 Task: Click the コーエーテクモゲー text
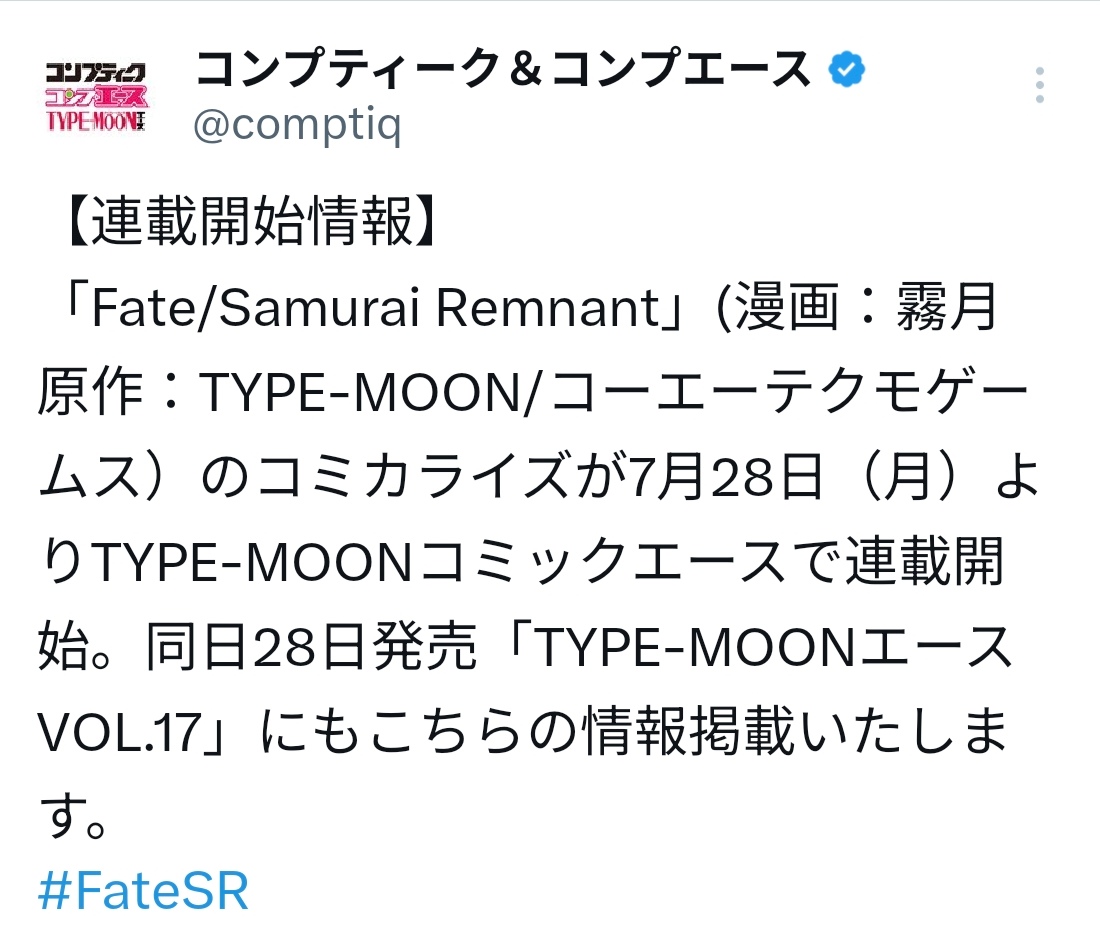click(x=790, y=392)
